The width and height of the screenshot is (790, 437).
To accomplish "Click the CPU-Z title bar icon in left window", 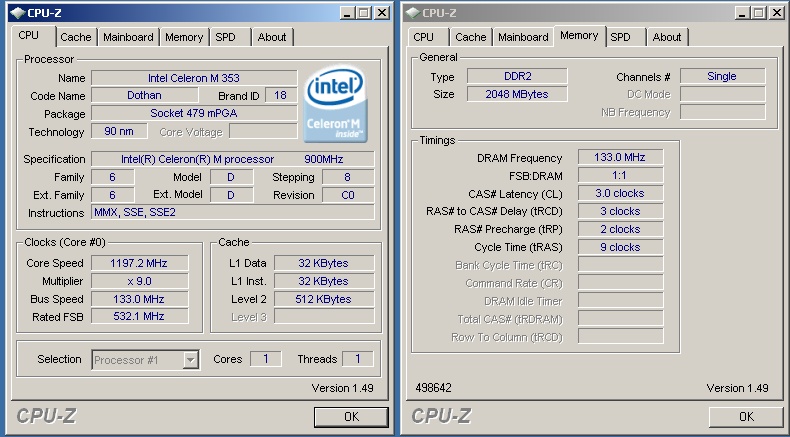I will (x=18, y=13).
